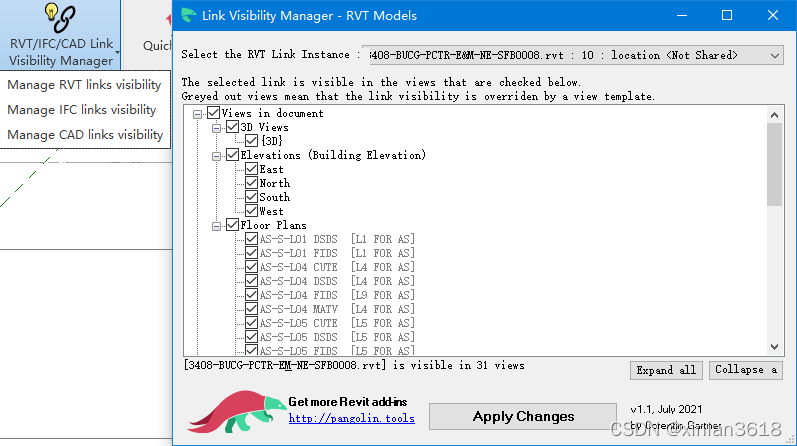Uncheck the North elevation checkbox
The height and width of the screenshot is (446, 797).
(251, 183)
